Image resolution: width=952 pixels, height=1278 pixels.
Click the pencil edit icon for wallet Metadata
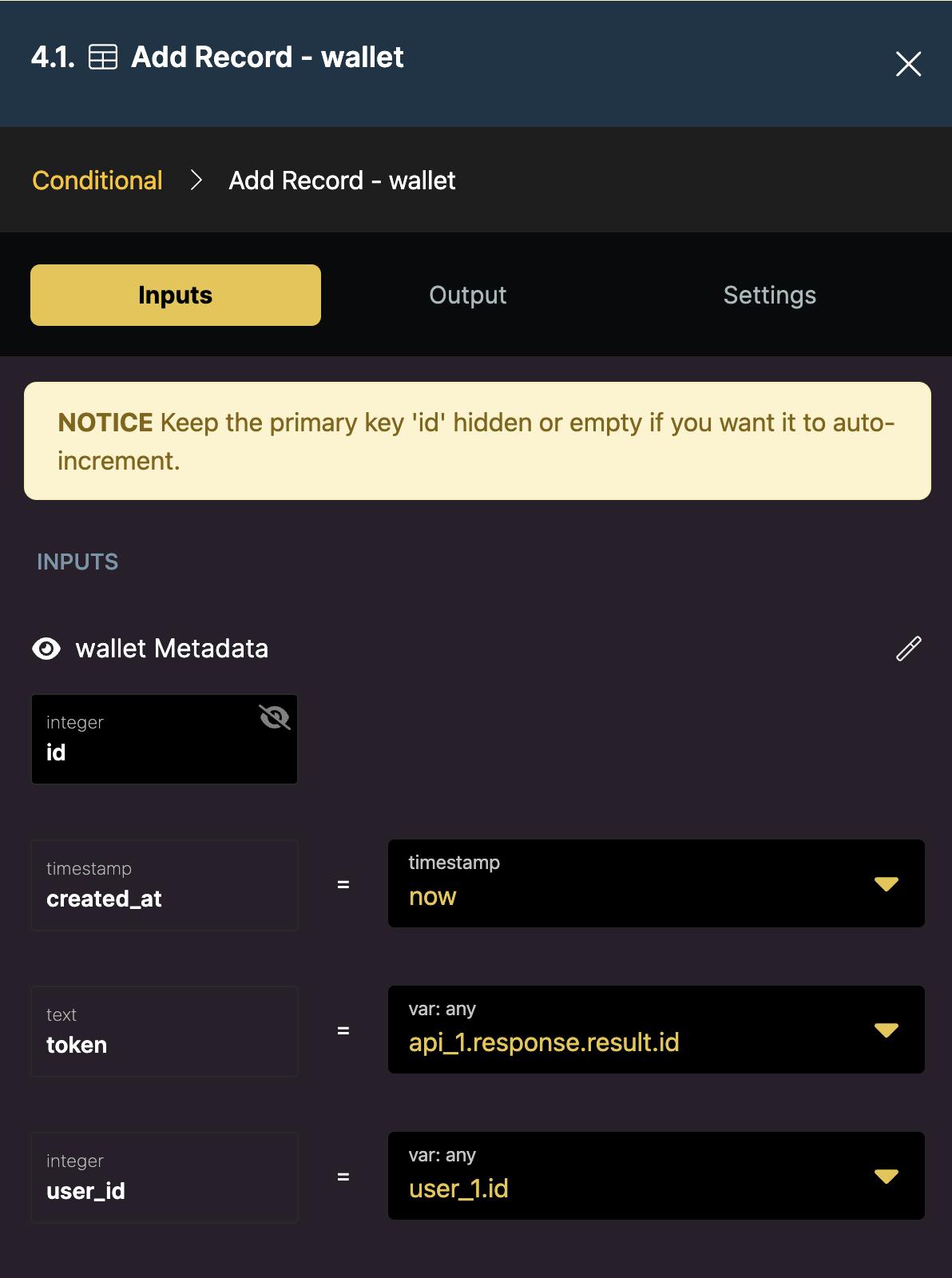tap(908, 649)
